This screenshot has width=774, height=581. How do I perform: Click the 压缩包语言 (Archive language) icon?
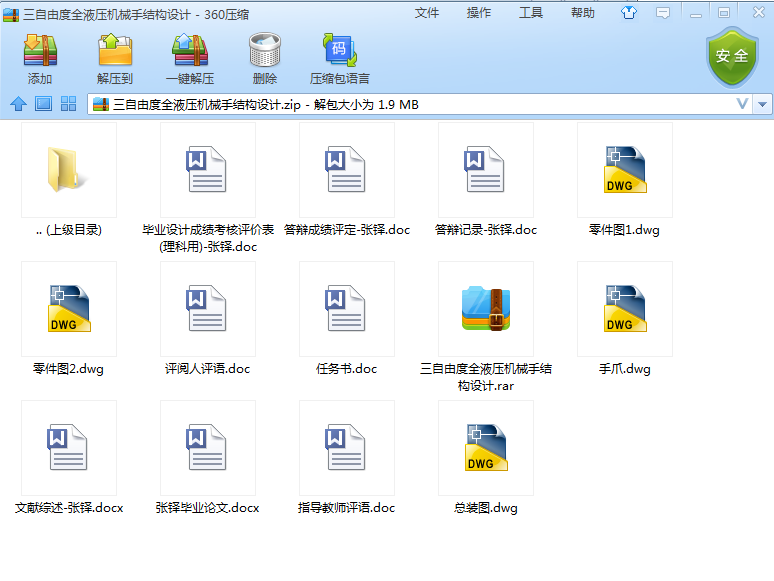click(340, 50)
